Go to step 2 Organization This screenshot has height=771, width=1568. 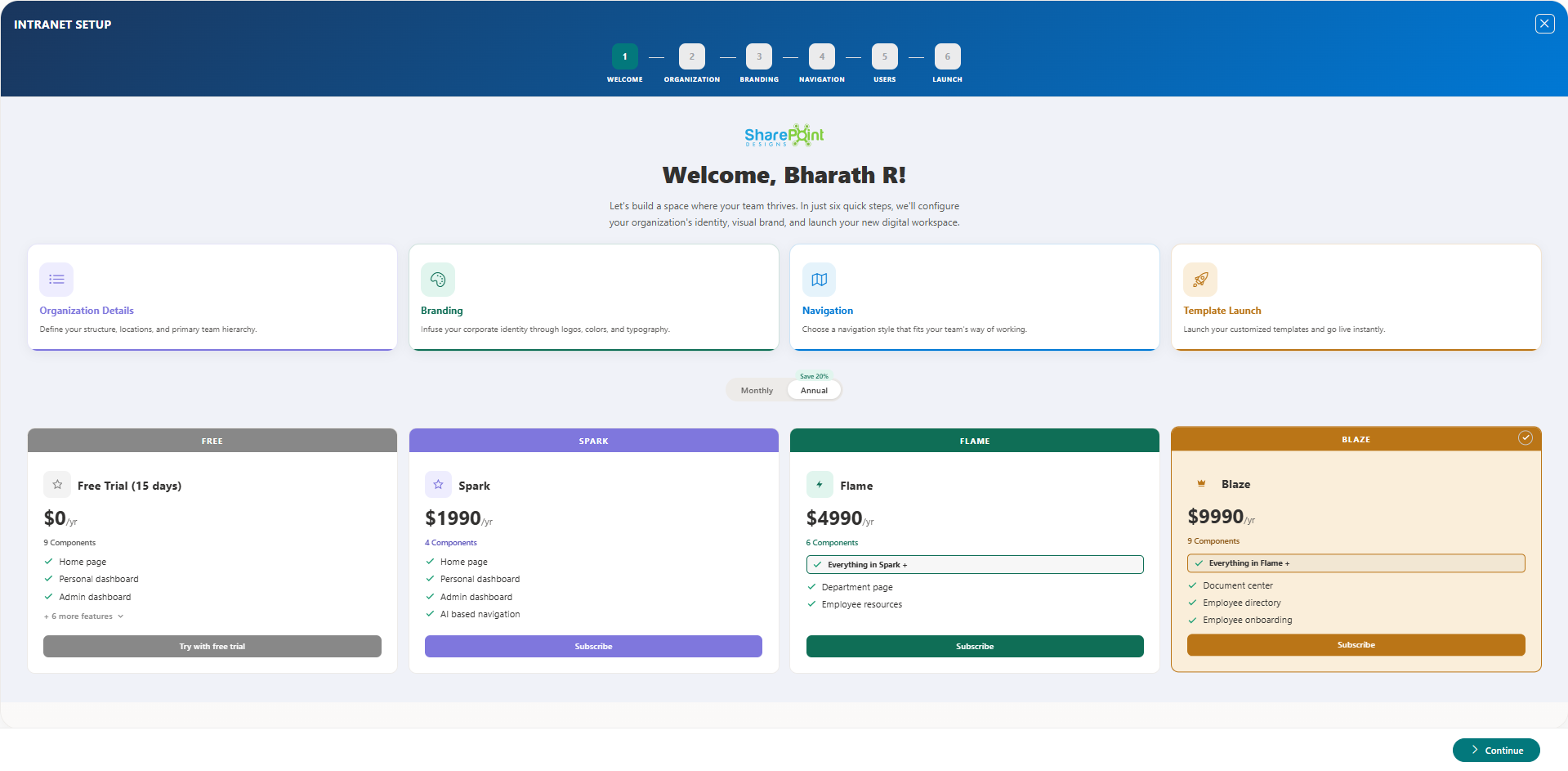[692, 56]
